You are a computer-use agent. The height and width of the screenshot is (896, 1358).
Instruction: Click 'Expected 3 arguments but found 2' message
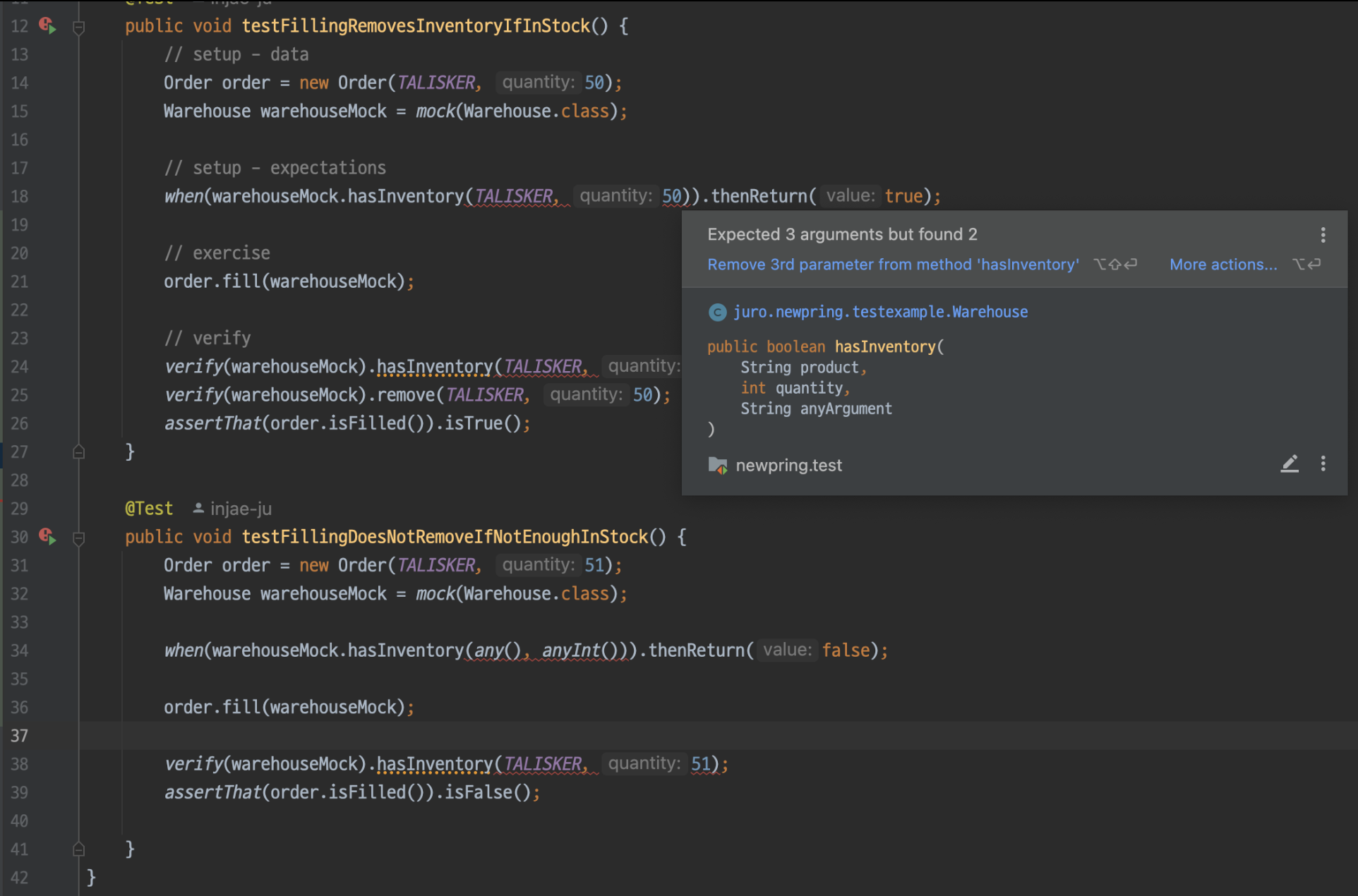842,234
